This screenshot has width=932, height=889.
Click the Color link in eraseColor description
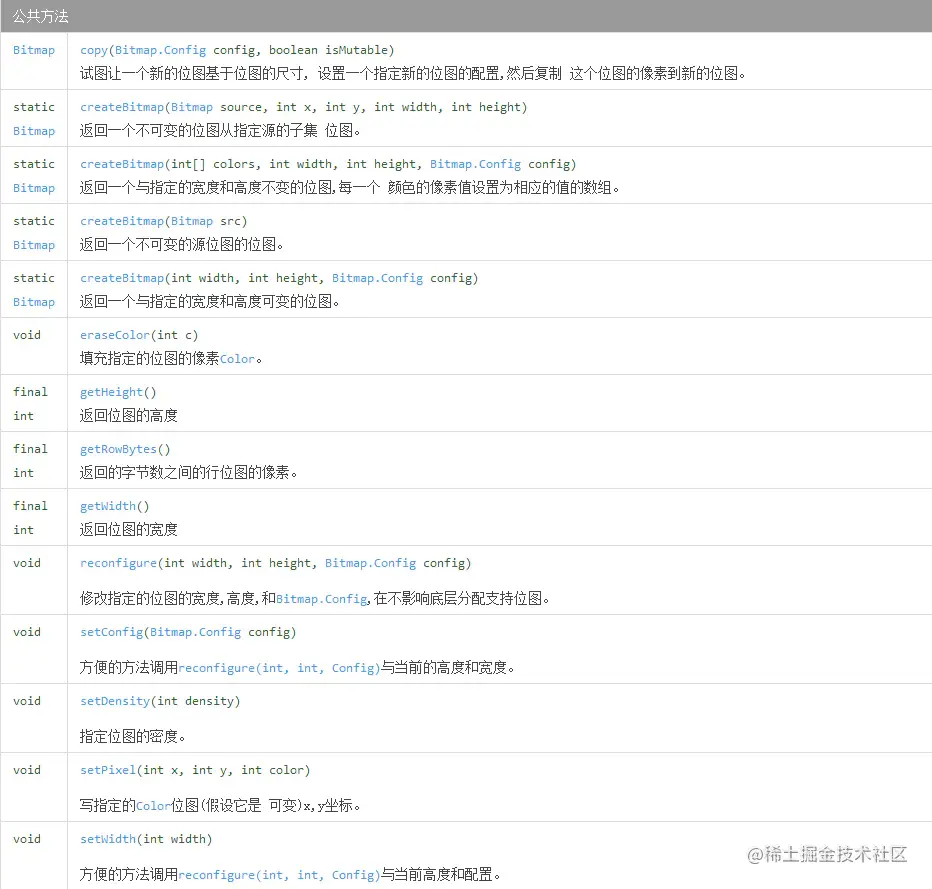[237, 359]
